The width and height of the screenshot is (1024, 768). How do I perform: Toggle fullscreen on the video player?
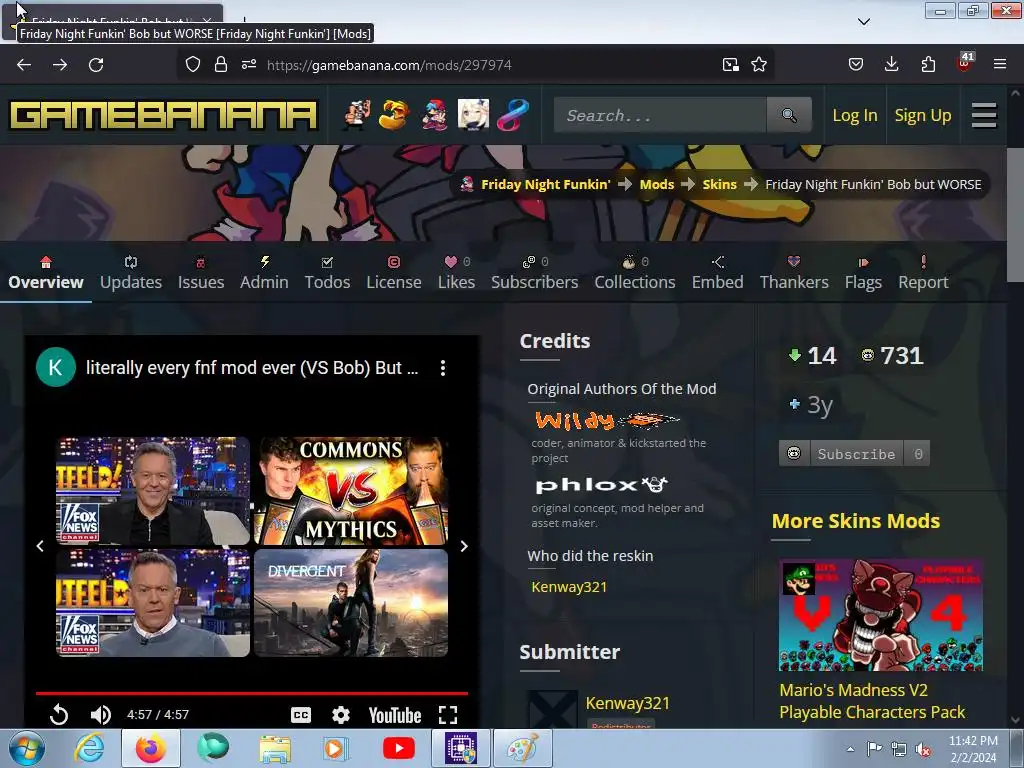448,715
